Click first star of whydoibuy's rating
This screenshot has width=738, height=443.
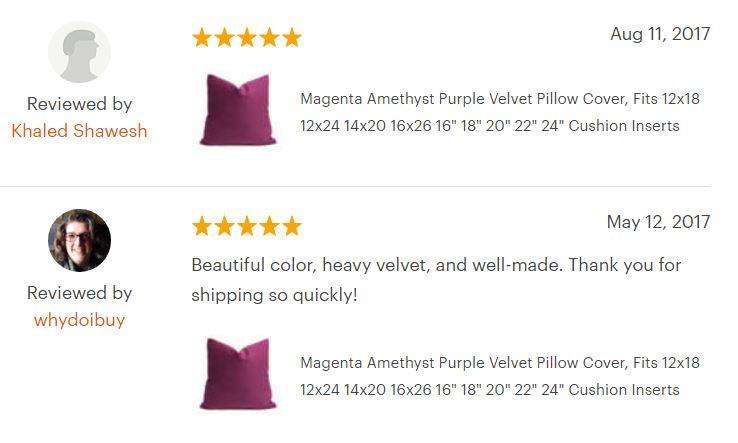point(201,226)
